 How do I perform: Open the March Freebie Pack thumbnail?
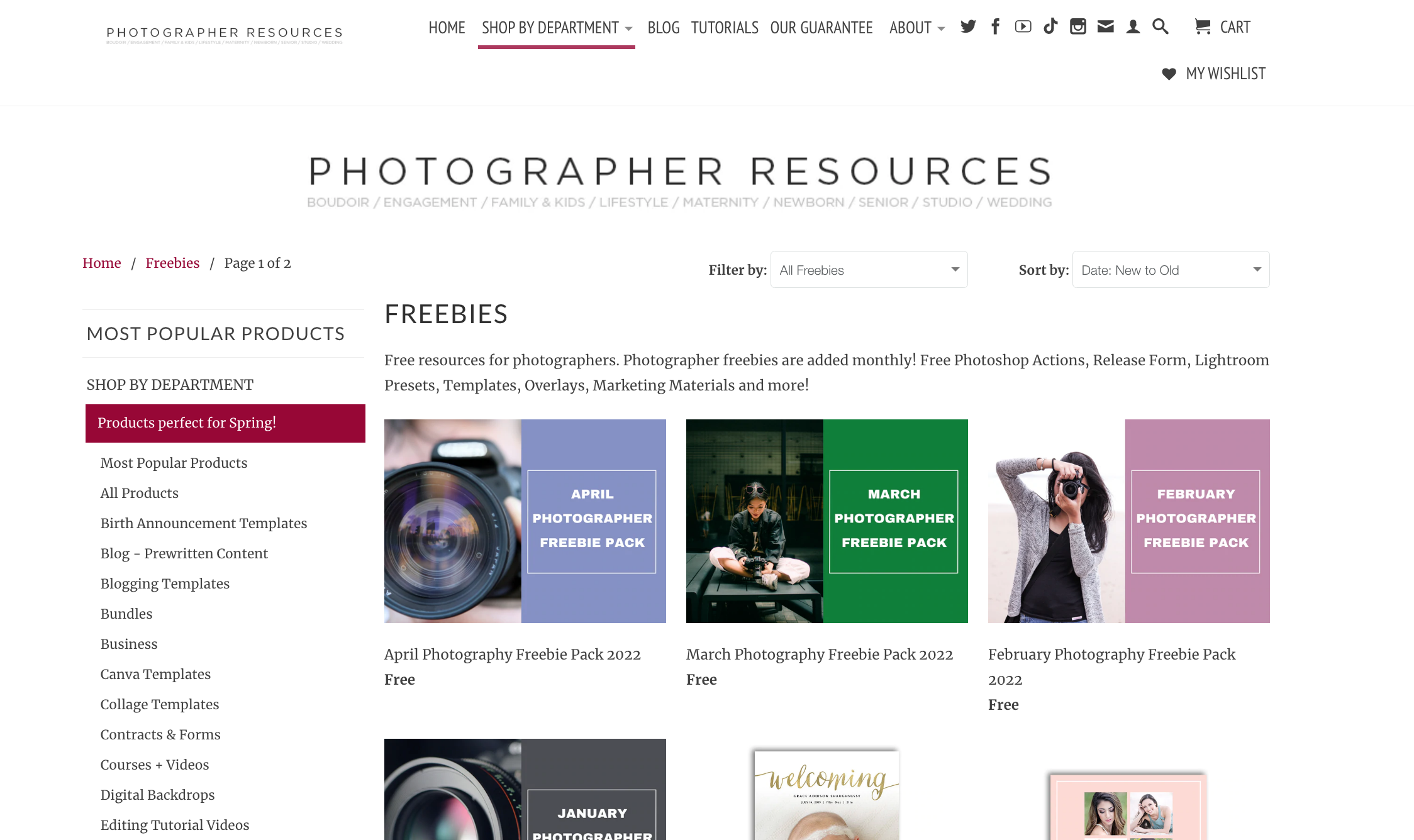tap(827, 521)
